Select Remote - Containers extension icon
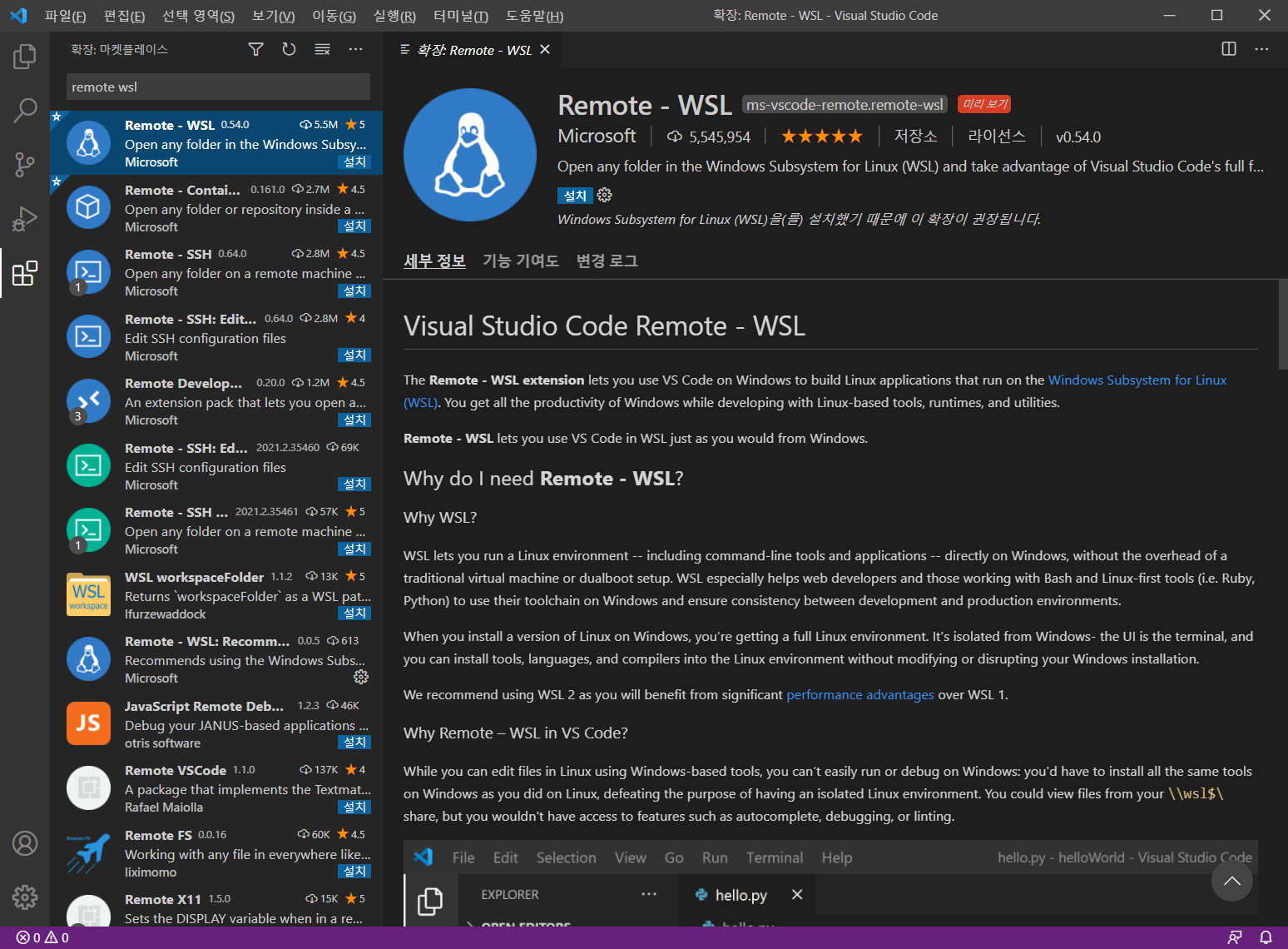Screen dimensions: 1288x949 (x=88, y=206)
